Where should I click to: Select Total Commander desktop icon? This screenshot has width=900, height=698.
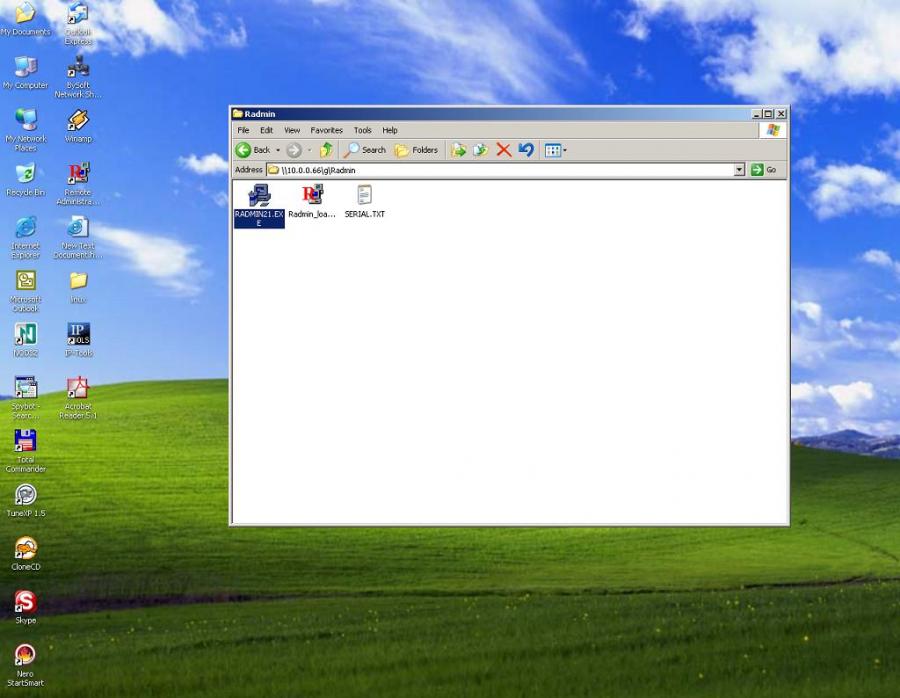click(26, 451)
